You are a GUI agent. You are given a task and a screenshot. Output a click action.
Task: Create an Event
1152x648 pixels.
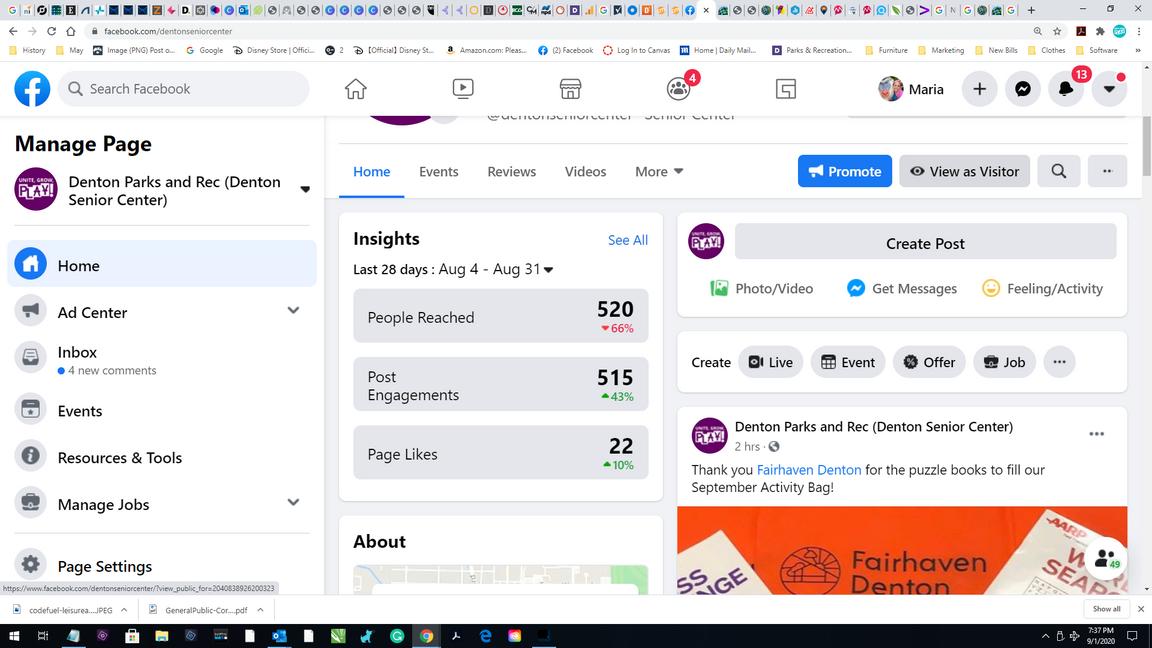click(x=848, y=362)
